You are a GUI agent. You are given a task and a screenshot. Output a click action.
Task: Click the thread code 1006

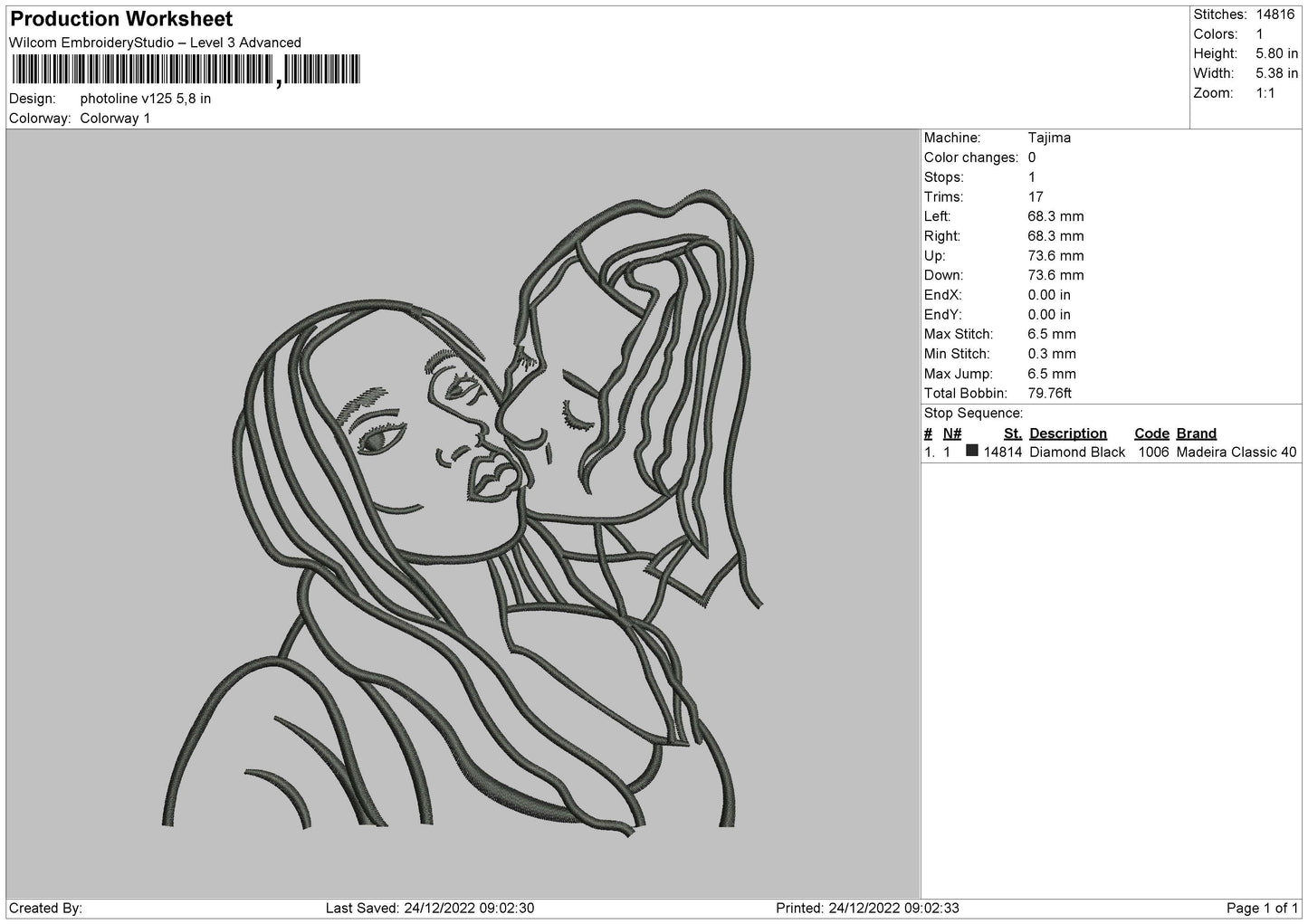pos(1153,452)
